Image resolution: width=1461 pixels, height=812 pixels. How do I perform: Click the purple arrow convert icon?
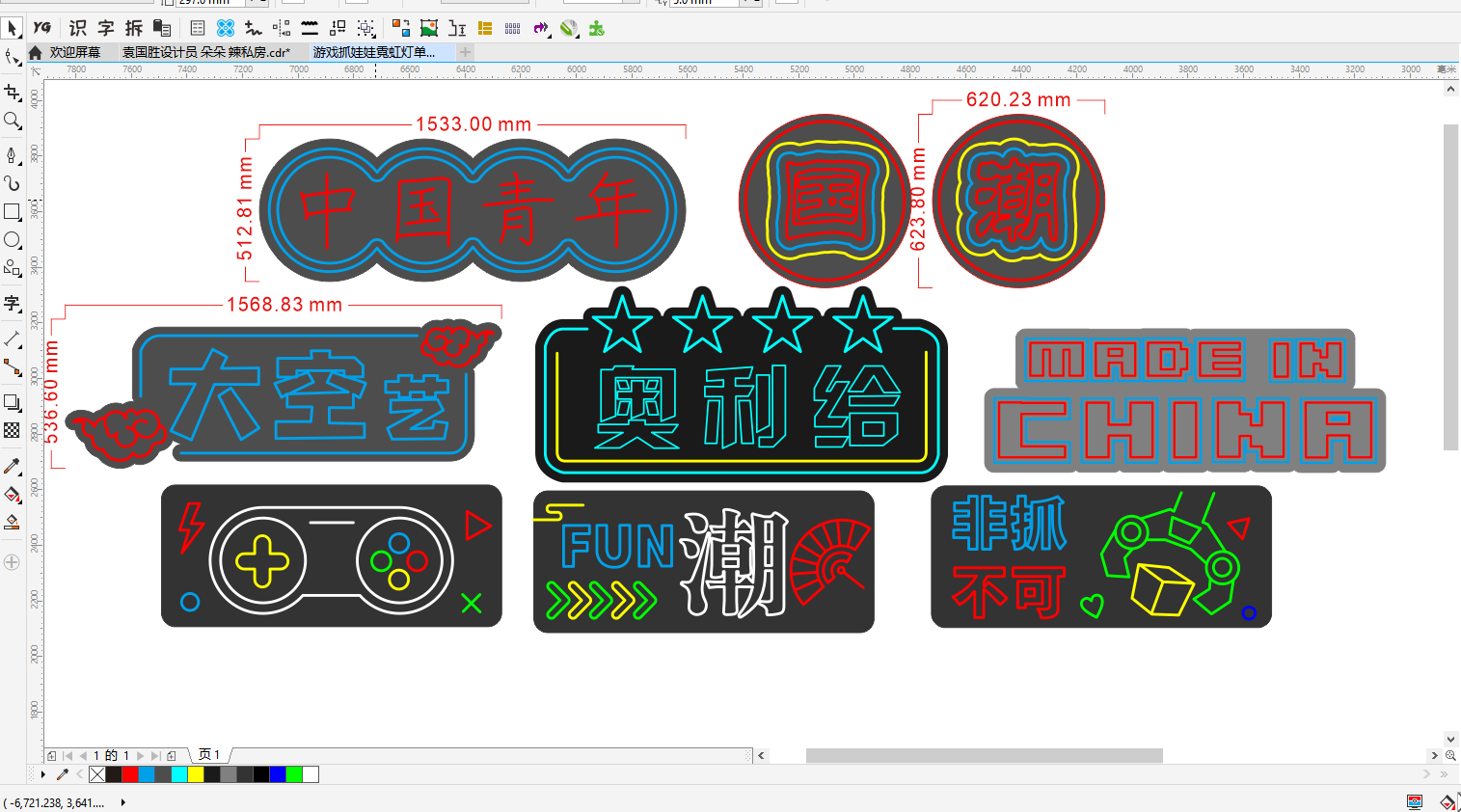pos(541,28)
